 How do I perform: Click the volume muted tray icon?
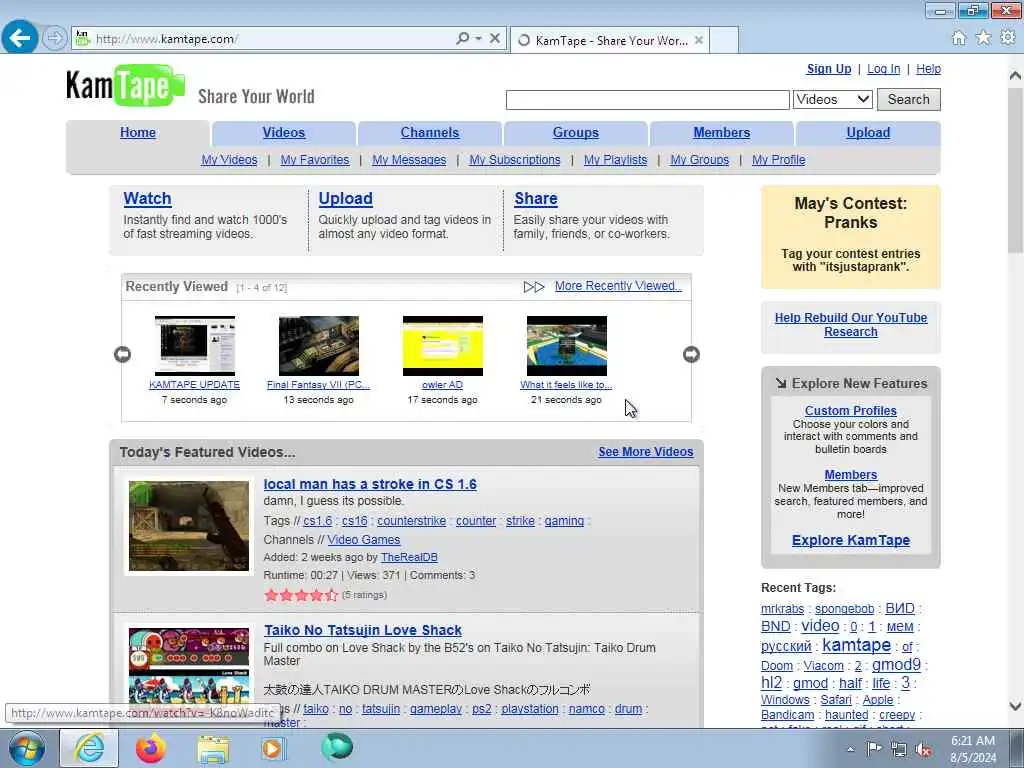pos(923,750)
